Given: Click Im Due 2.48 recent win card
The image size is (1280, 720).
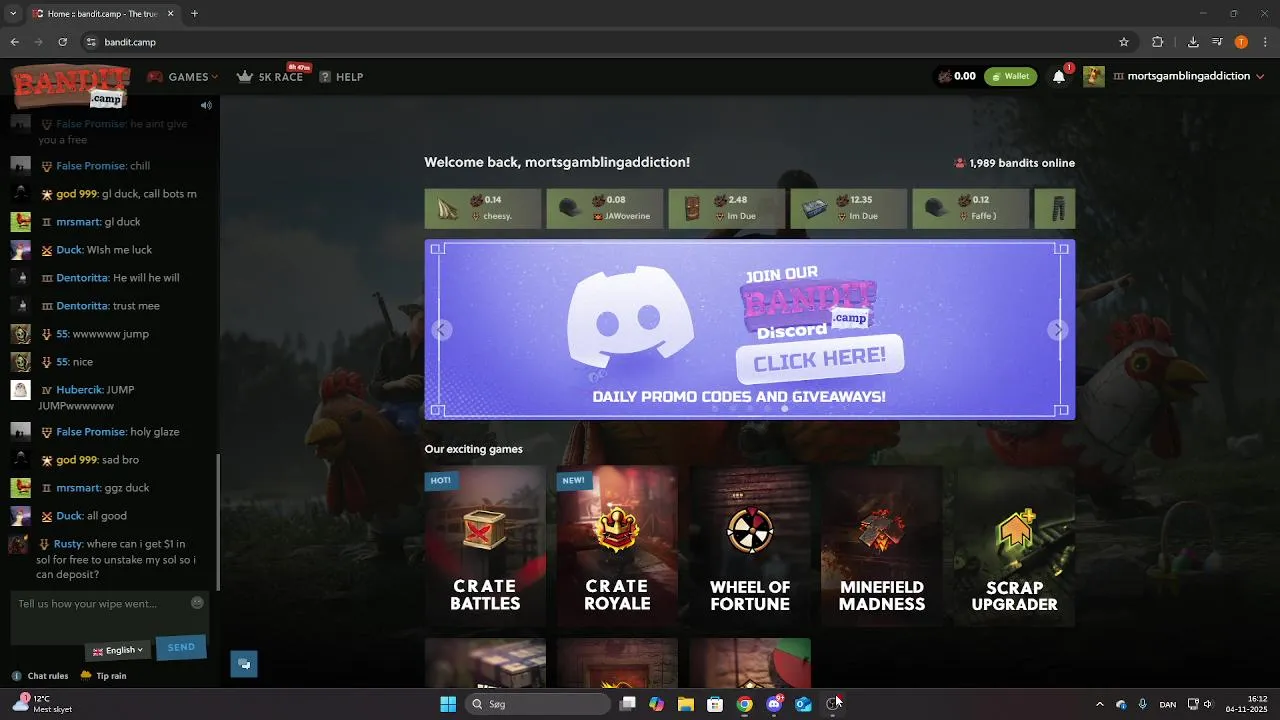Looking at the screenshot, I should click(727, 208).
